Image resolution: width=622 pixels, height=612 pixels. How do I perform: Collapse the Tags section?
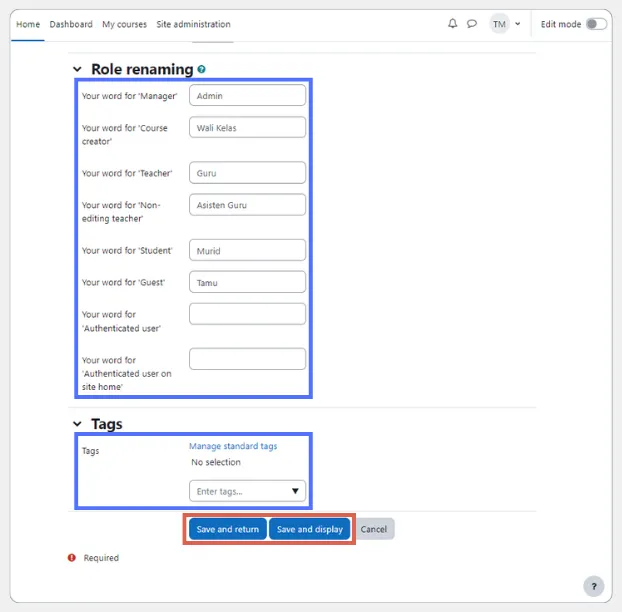(x=77, y=424)
